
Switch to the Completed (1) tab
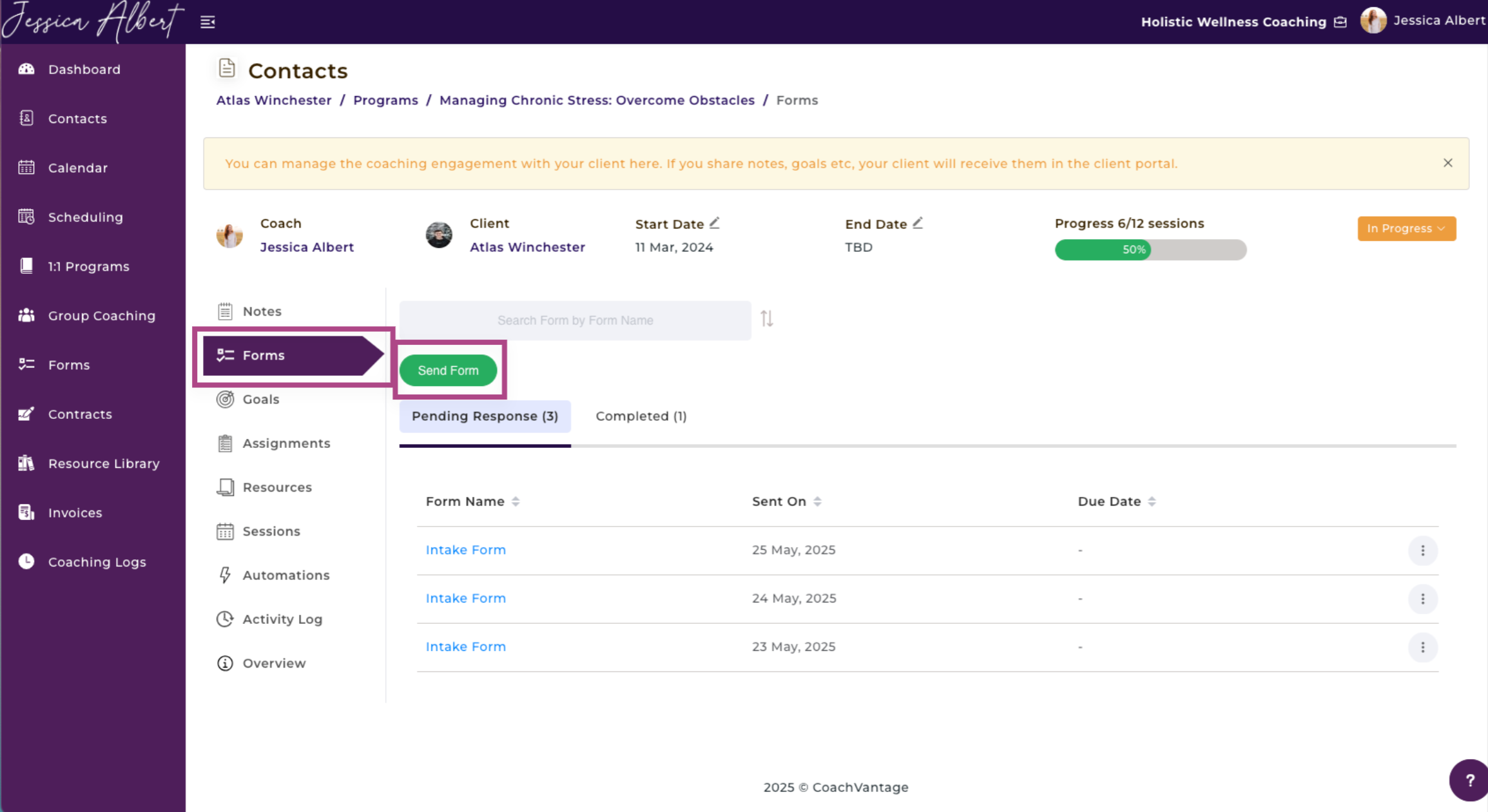[641, 416]
